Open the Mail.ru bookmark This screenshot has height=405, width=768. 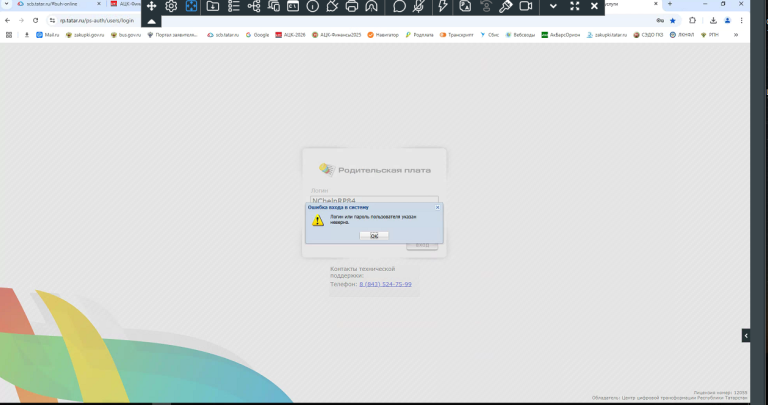48,35
